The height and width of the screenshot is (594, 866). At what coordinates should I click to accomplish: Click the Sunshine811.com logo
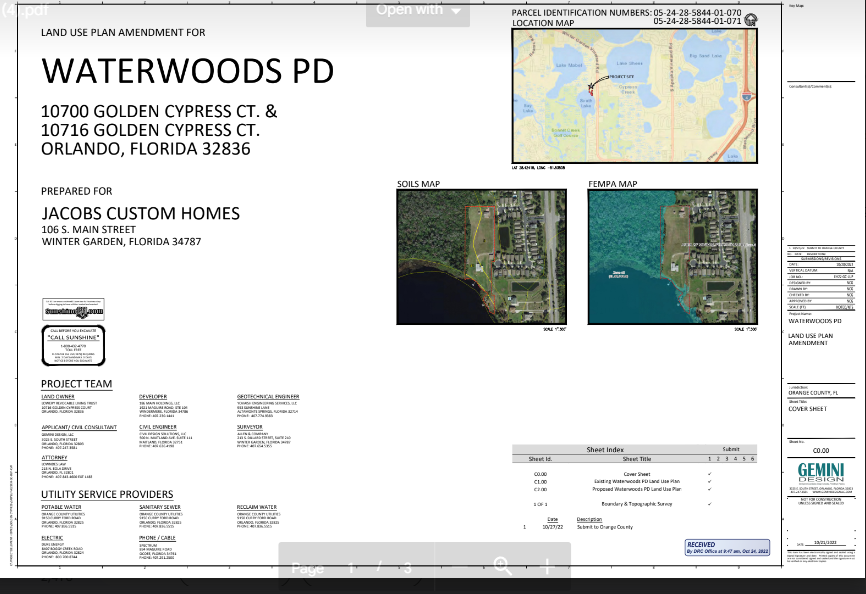click(x=72, y=310)
